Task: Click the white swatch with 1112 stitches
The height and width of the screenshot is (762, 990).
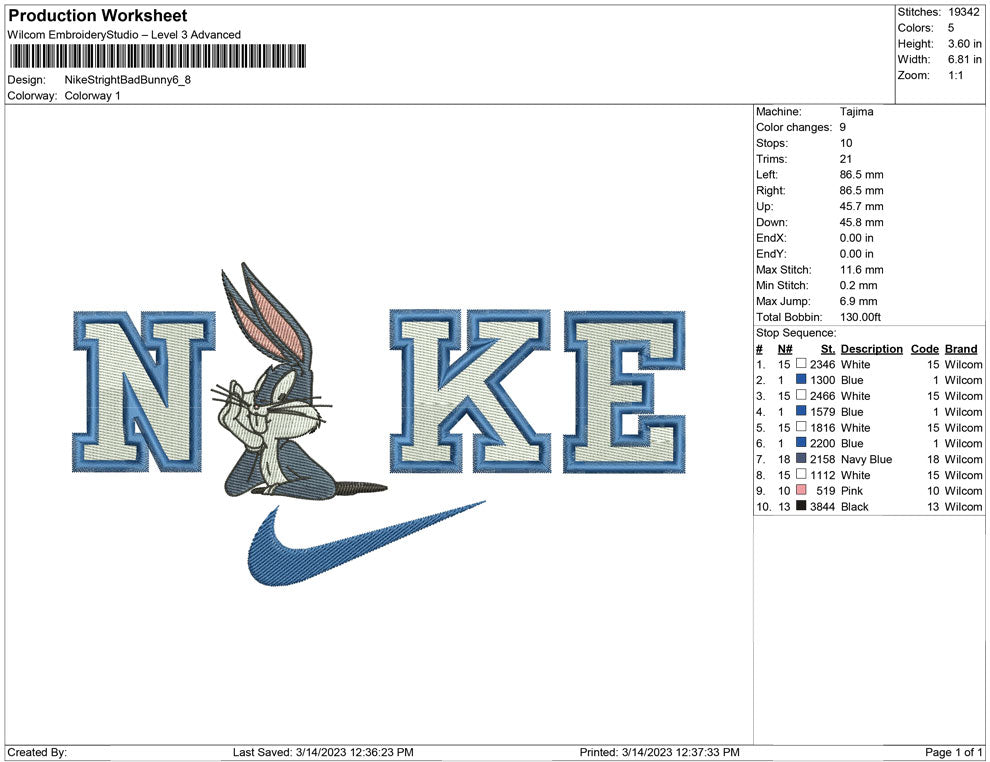Action: pos(801,474)
